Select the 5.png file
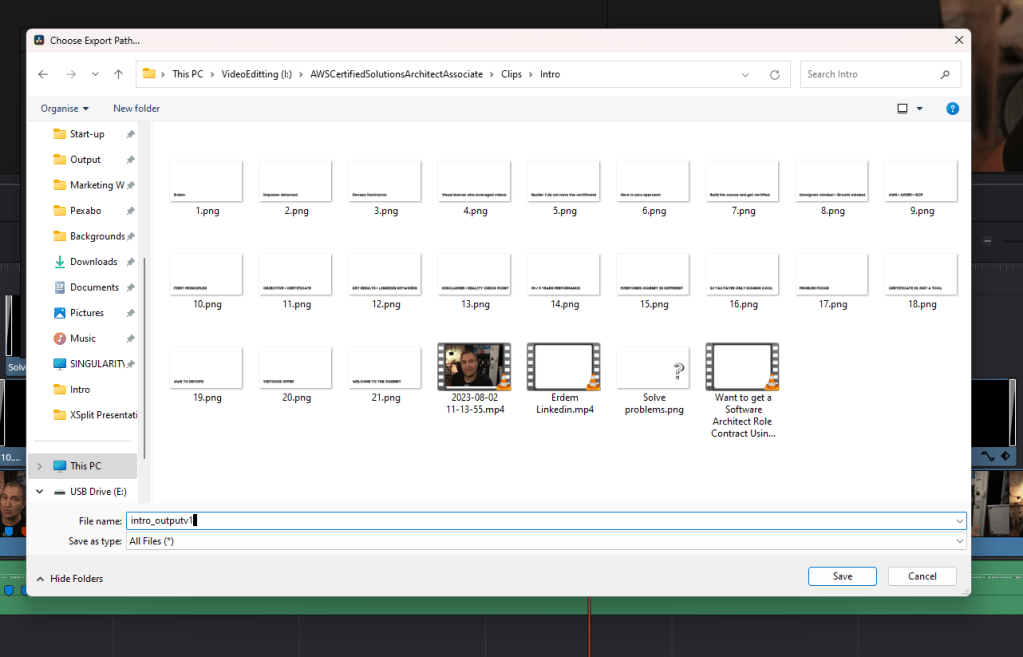Image resolution: width=1023 pixels, height=657 pixels. [x=564, y=189]
